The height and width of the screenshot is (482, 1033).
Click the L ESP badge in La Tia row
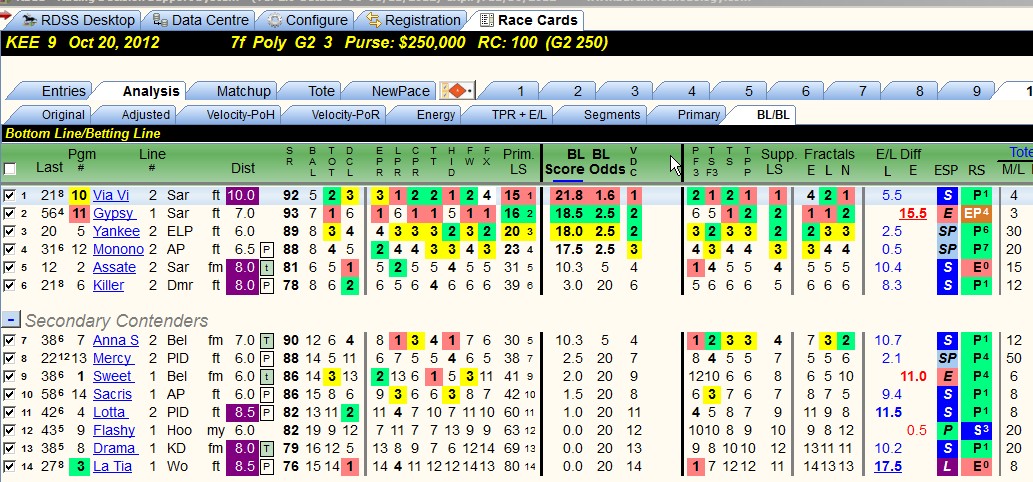[x=947, y=466]
